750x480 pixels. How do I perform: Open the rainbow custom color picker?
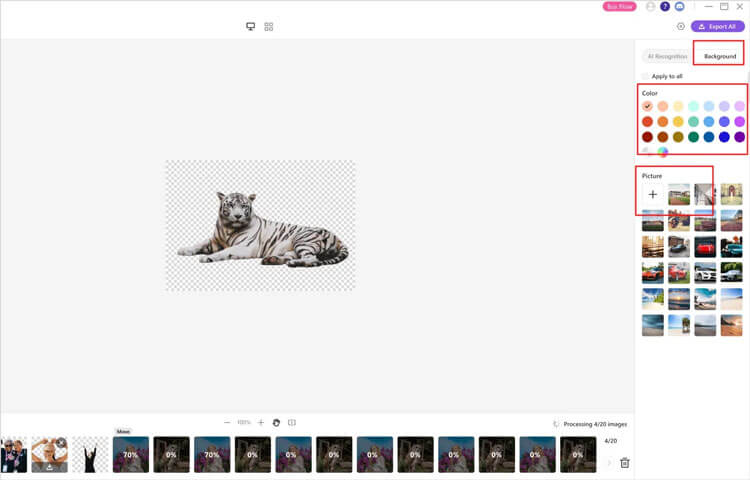click(x=662, y=152)
